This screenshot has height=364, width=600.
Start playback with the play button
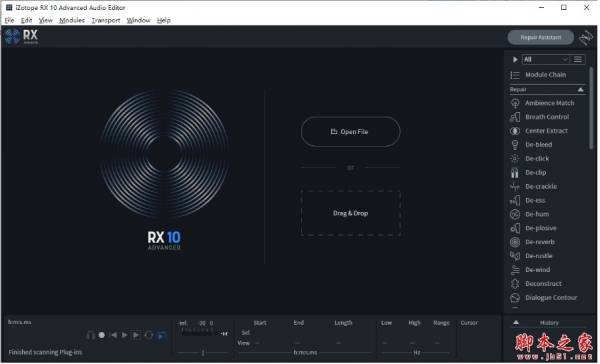124,336
